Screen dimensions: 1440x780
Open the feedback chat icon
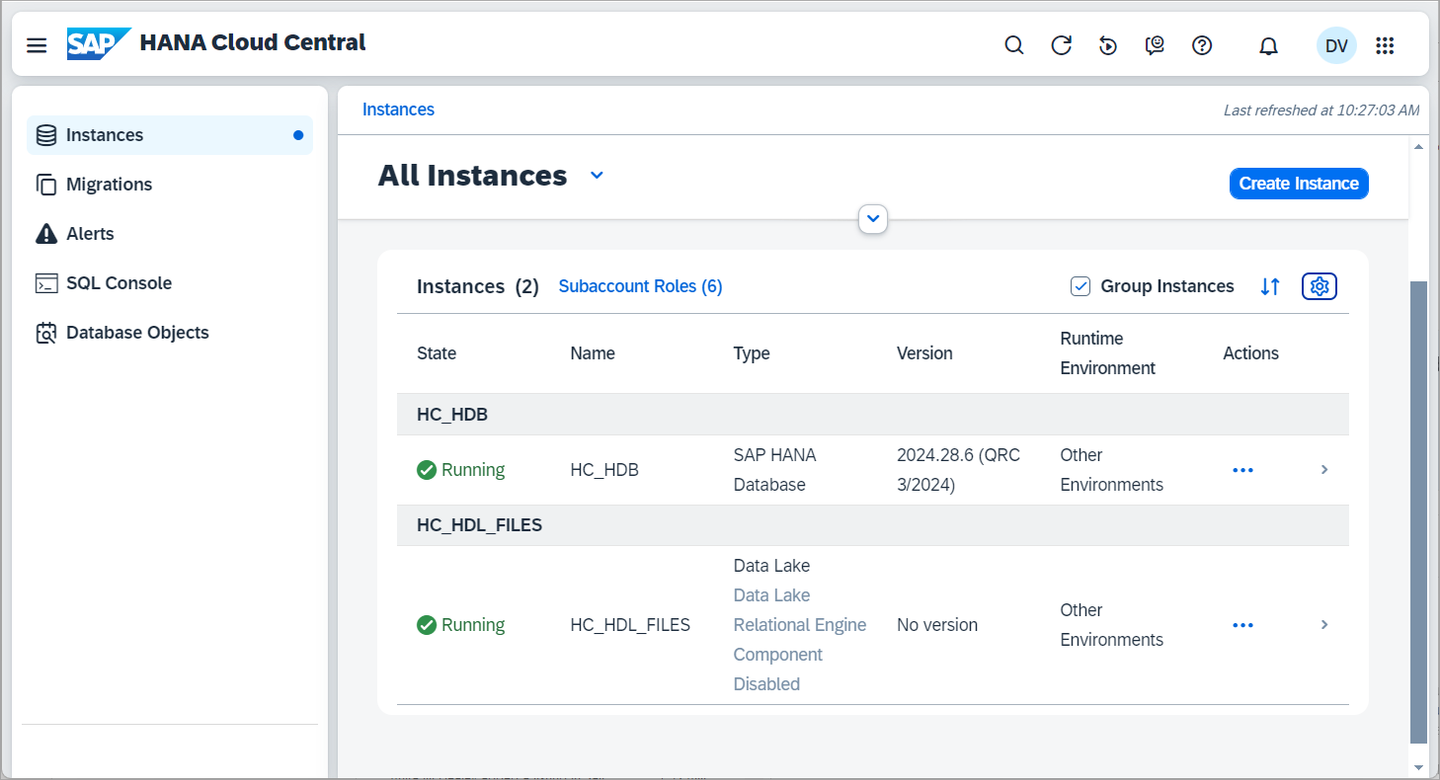click(1155, 45)
